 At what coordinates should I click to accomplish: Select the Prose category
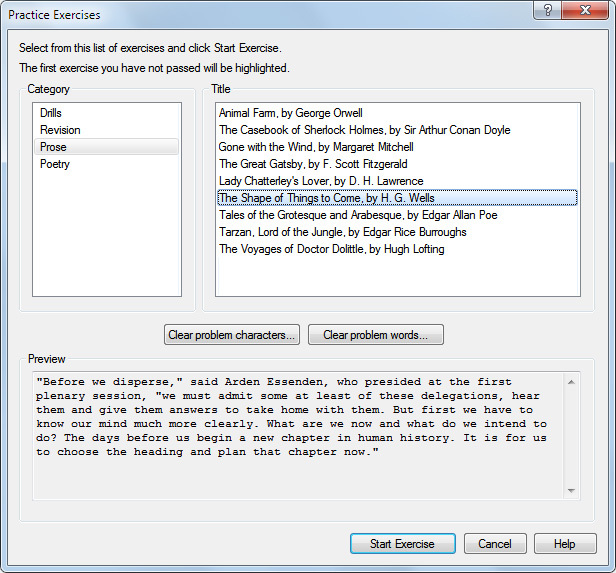(x=106, y=147)
